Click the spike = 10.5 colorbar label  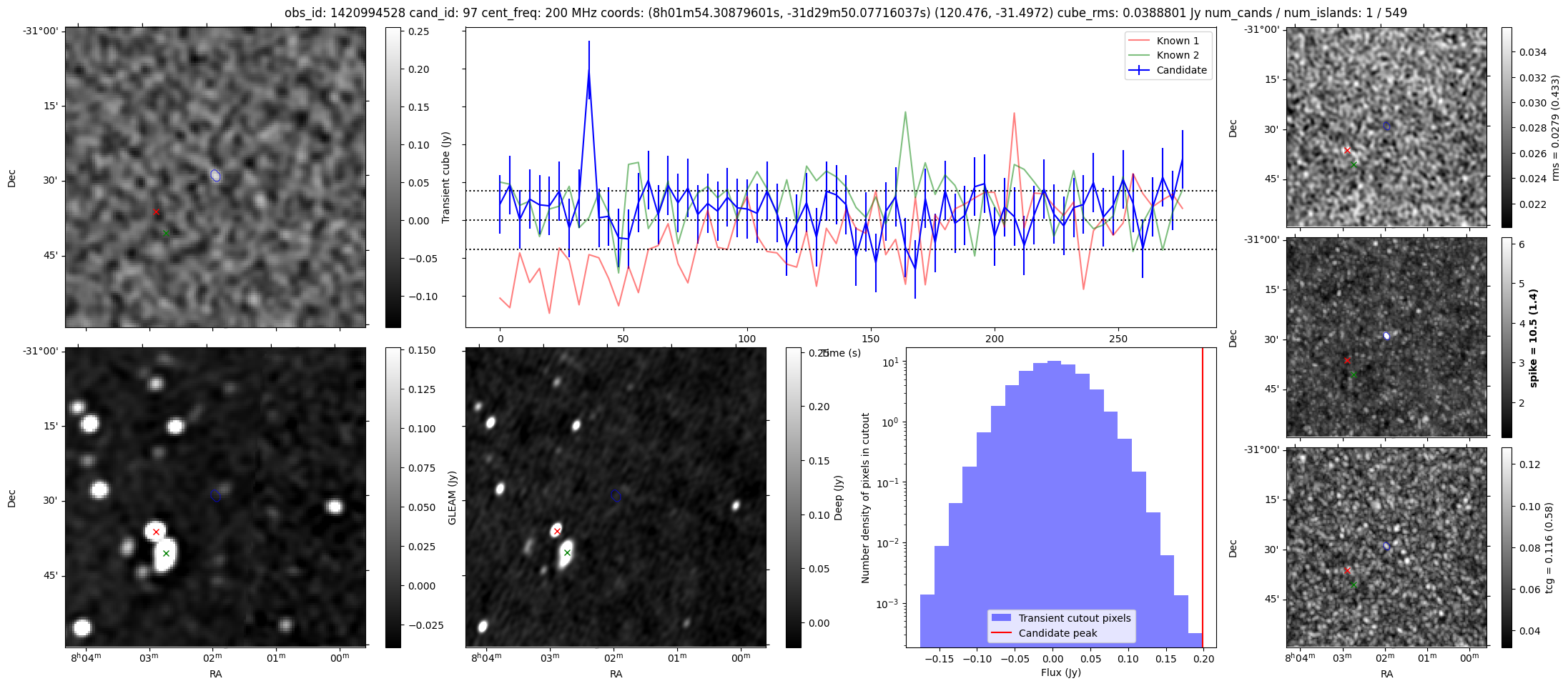click(x=1533, y=338)
